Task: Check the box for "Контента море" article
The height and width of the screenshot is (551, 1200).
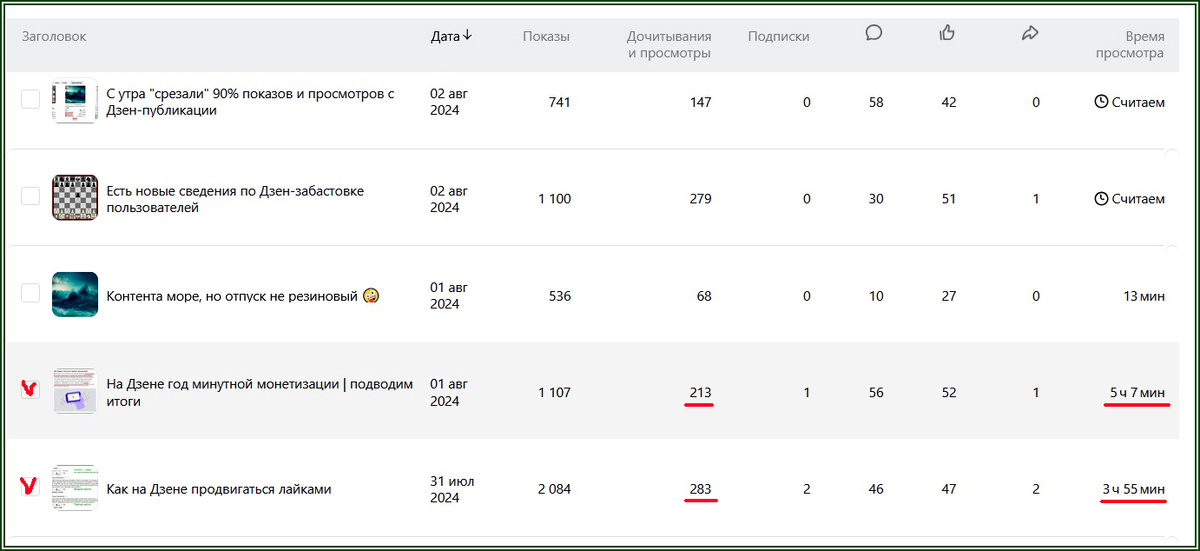Action: click(31, 293)
